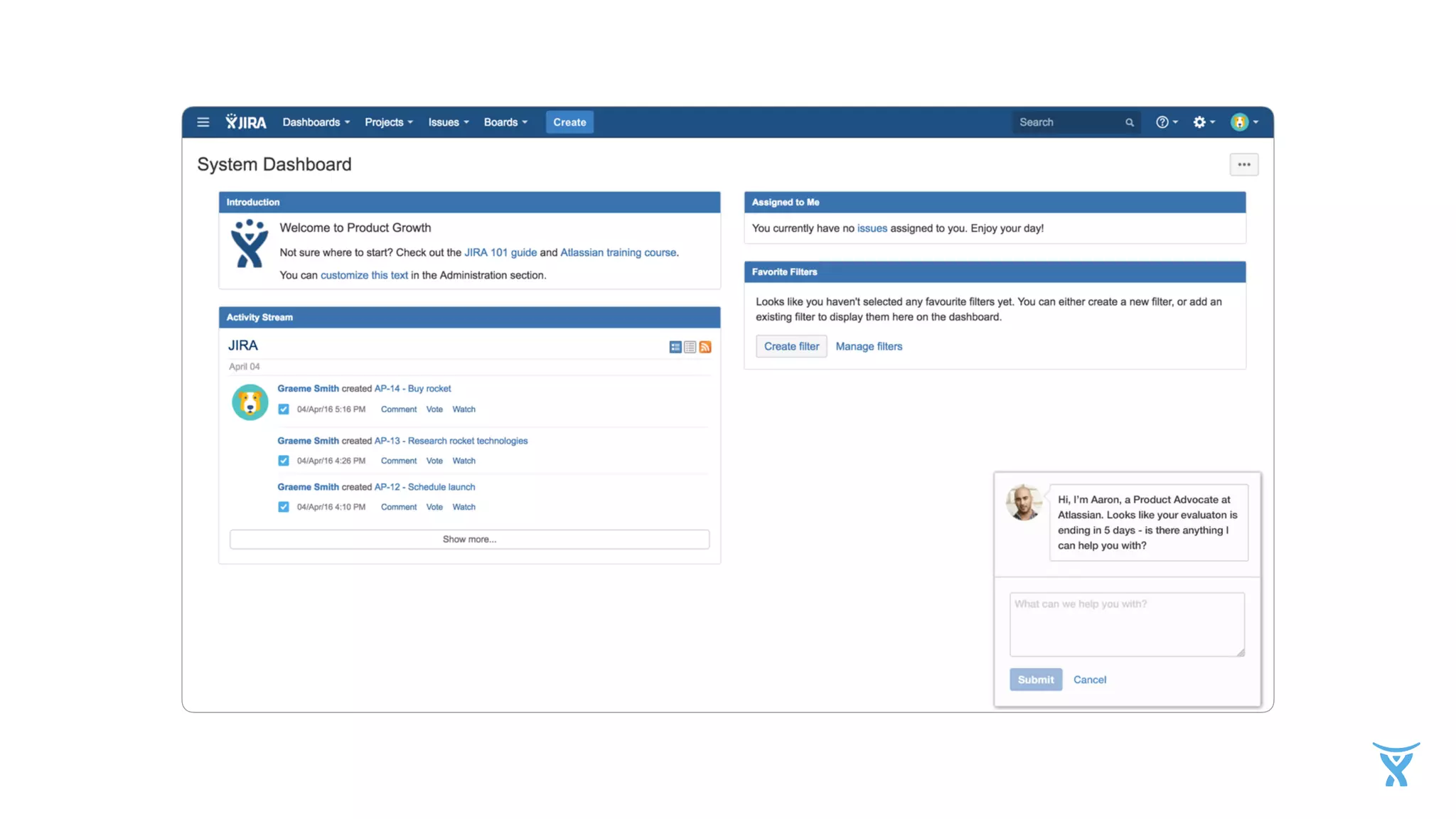Image resolution: width=1456 pixels, height=819 pixels.
Task: Click the JIRA logo in navbar
Action: pyautogui.click(x=246, y=122)
